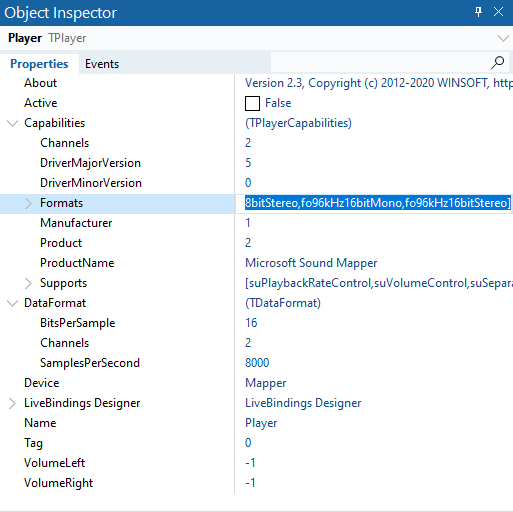Close the Object Inspector panel

(x=498, y=12)
